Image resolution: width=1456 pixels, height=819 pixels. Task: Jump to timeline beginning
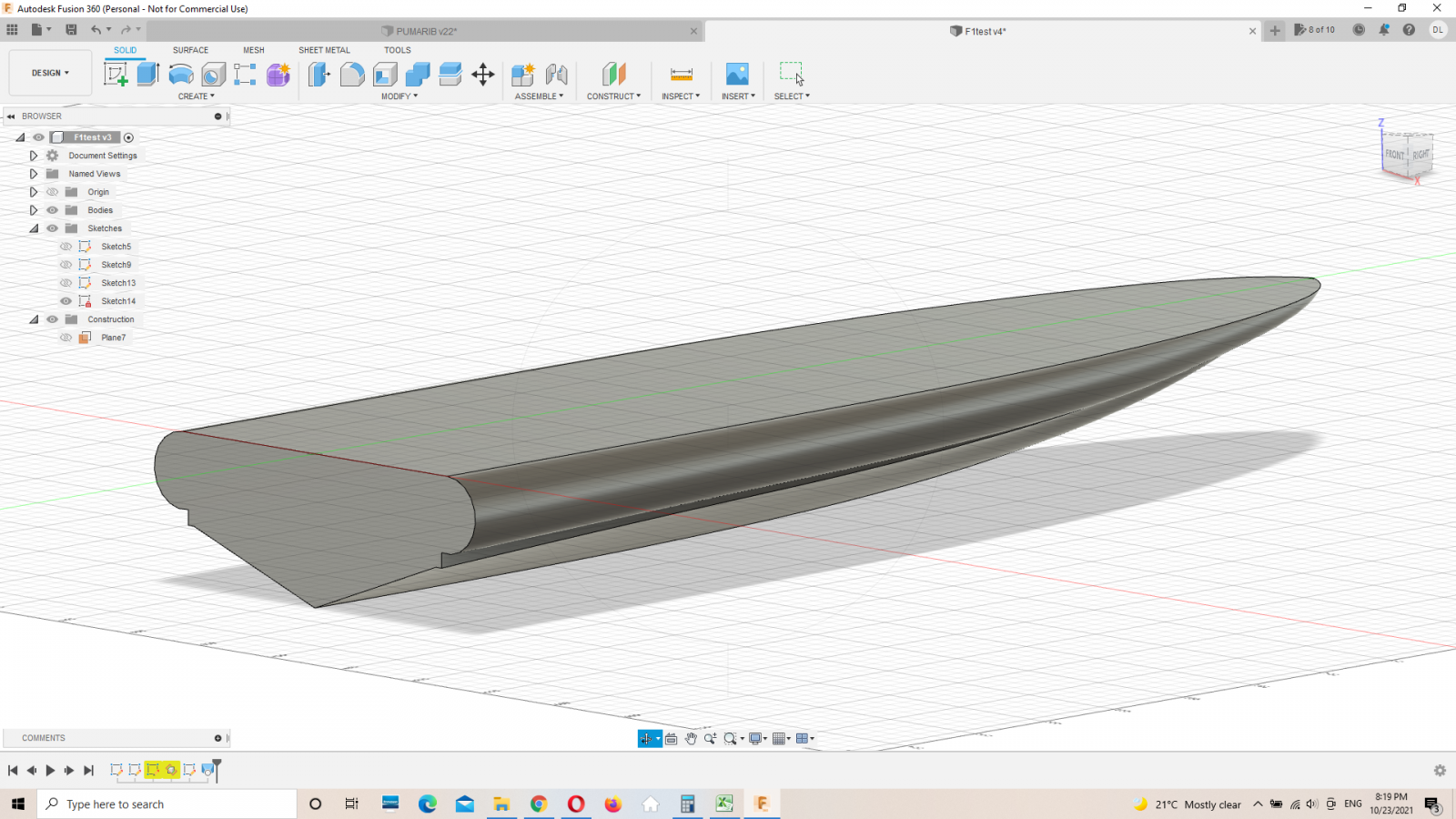(13, 771)
